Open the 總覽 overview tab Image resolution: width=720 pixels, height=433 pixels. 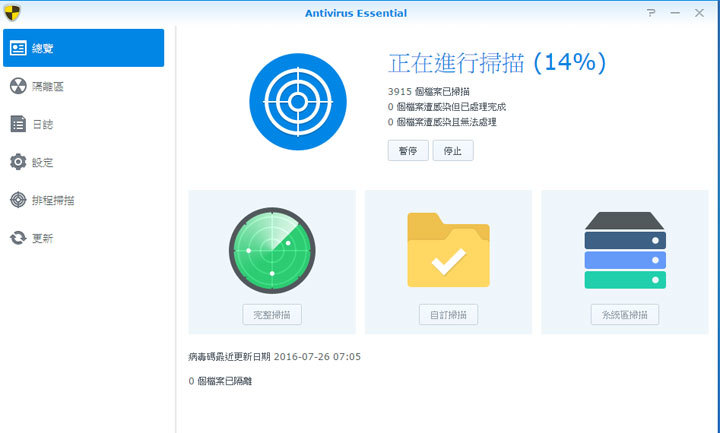pos(83,48)
